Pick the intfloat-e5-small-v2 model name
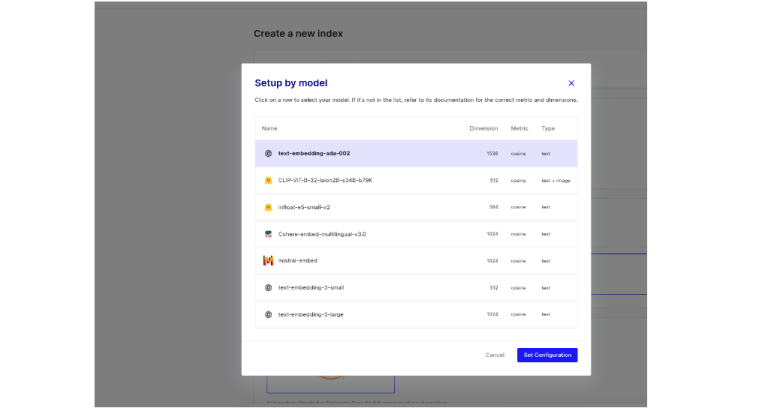Viewport: 768px width, 417px height. [x=304, y=207]
